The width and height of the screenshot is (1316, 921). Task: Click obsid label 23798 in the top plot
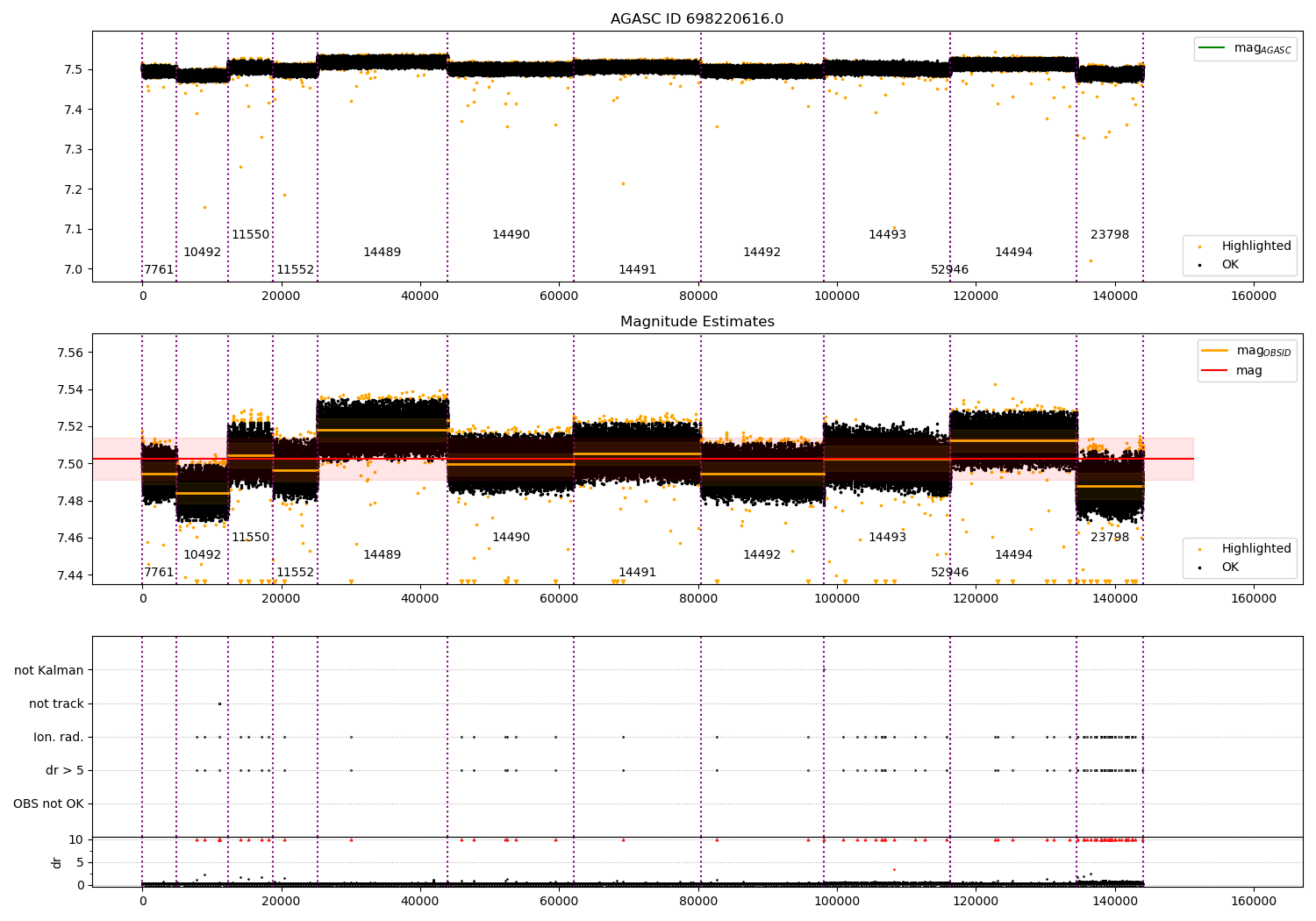(1110, 234)
